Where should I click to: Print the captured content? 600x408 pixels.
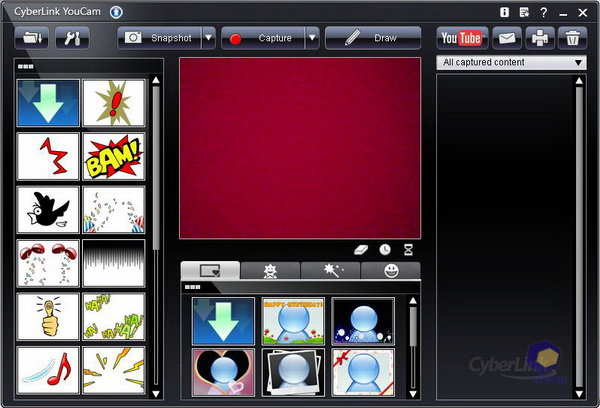pyautogui.click(x=540, y=38)
